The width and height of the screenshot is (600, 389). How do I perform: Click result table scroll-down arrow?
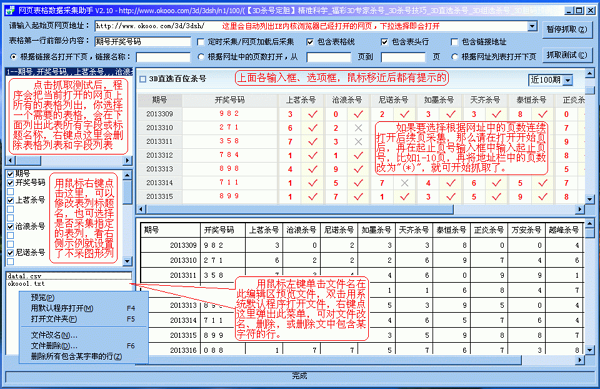point(590,350)
